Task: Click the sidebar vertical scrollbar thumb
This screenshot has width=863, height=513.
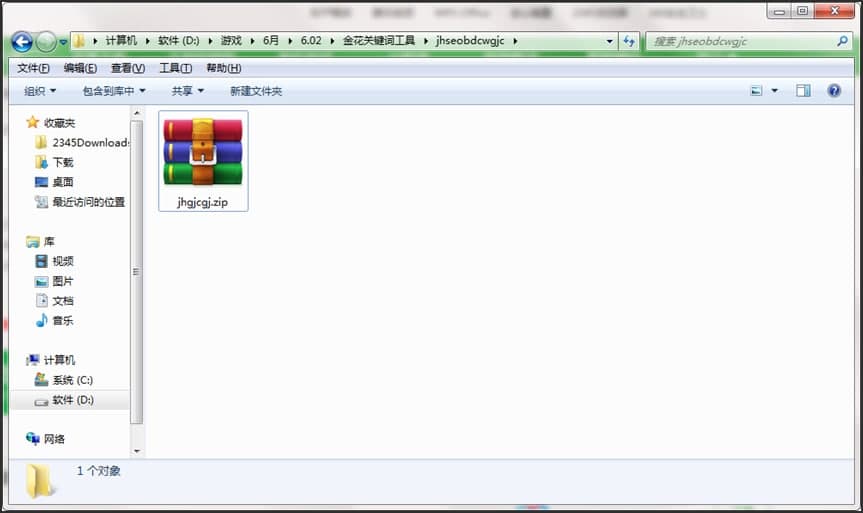Action: click(x=136, y=272)
